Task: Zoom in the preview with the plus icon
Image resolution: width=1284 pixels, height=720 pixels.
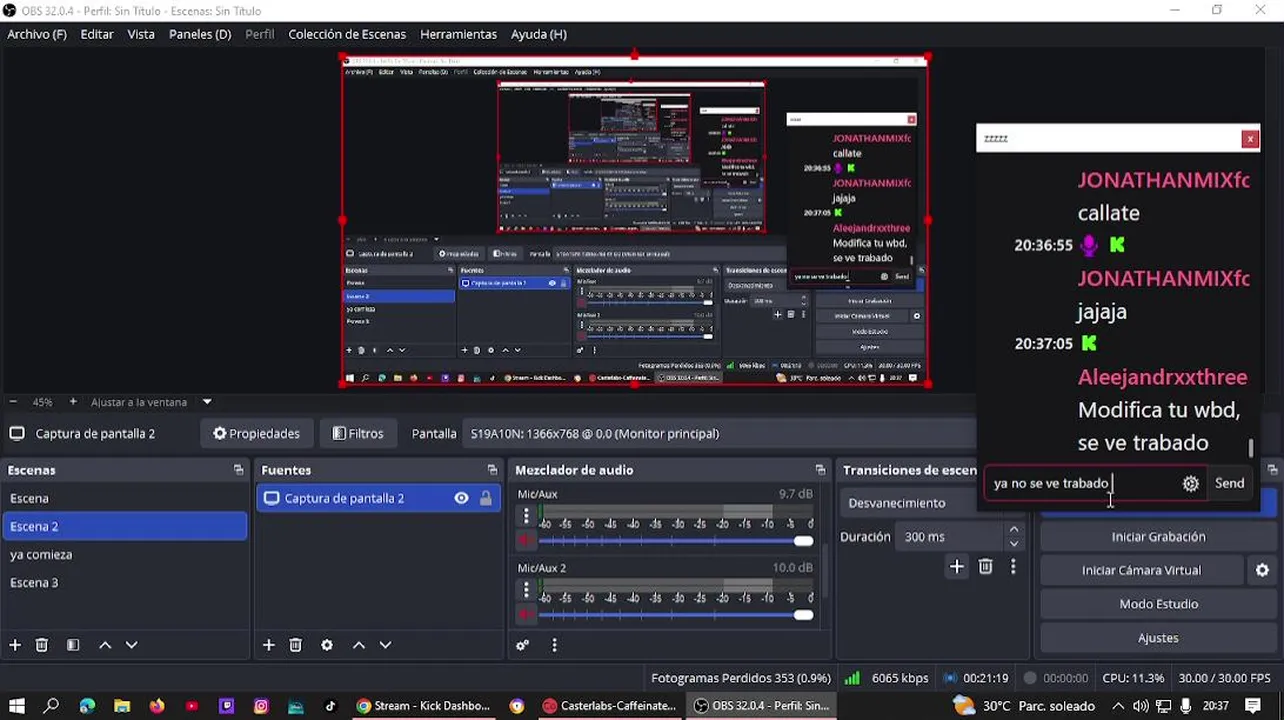Action: click(x=73, y=402)
